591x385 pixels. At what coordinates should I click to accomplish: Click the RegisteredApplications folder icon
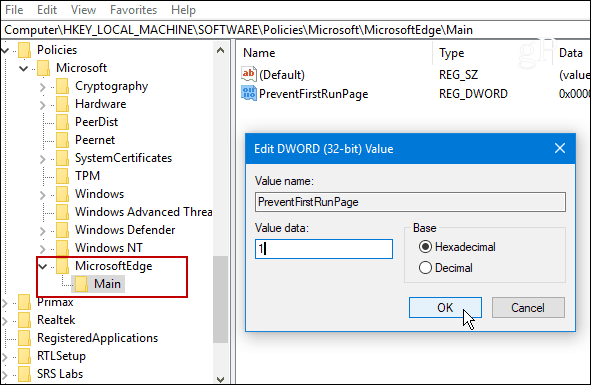click(x=24, y=338)
